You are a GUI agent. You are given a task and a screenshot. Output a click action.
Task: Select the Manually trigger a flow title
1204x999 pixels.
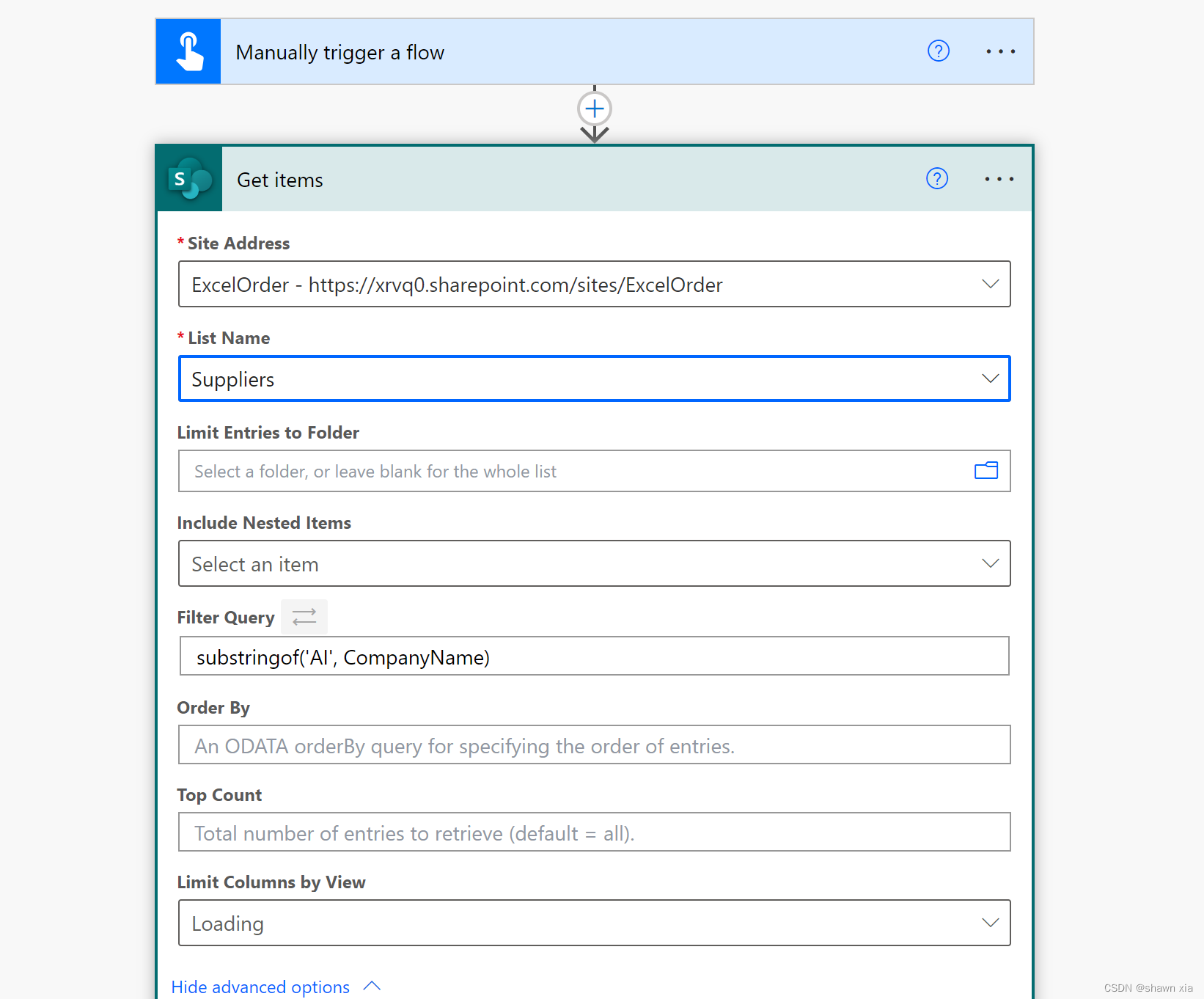click(340, 53)
